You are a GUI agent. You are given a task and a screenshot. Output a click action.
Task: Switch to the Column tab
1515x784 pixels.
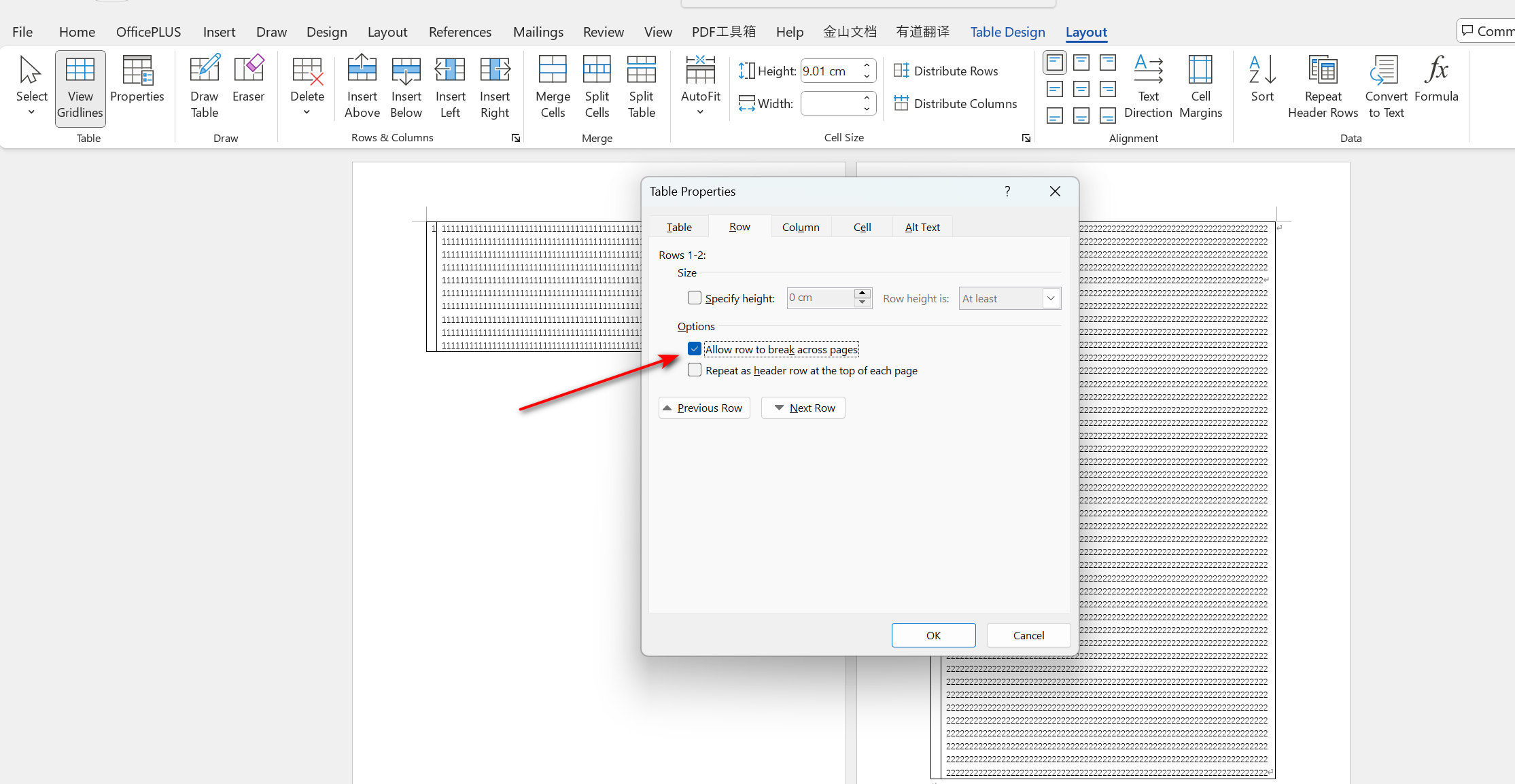tap(801, 227)
